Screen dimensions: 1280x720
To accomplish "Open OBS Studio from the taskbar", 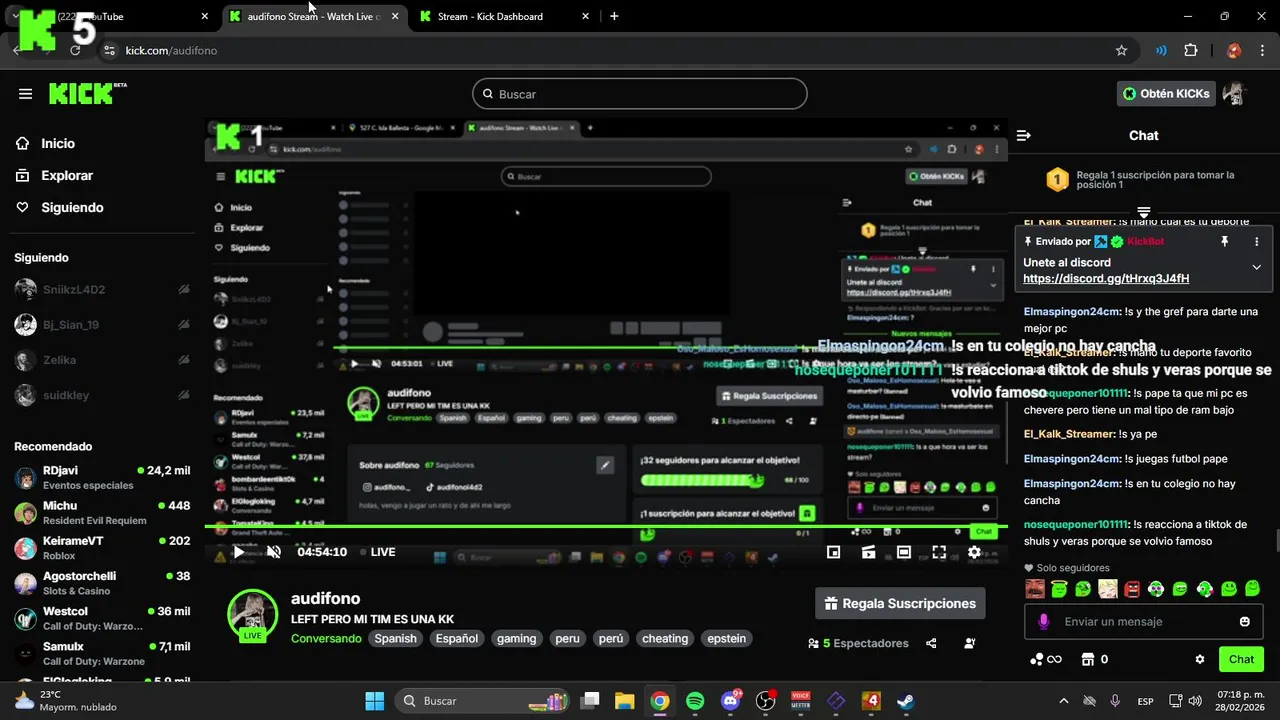I will coord(766,701).
